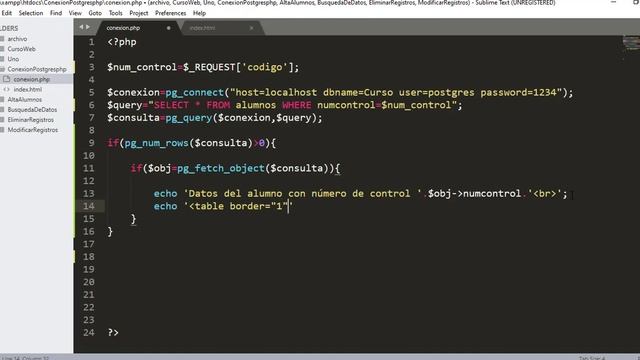The height and width of the screenshot is (360, 640).
Task: Click the '<table border="1"' text
Action: point(238,206)
